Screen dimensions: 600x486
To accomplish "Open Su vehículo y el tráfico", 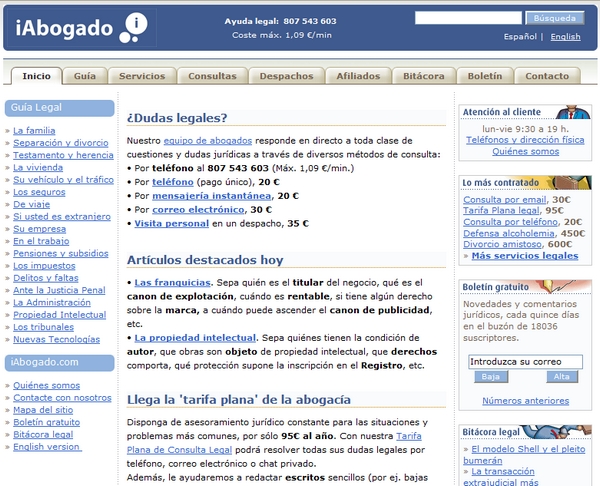I will (x=63, y=180).
